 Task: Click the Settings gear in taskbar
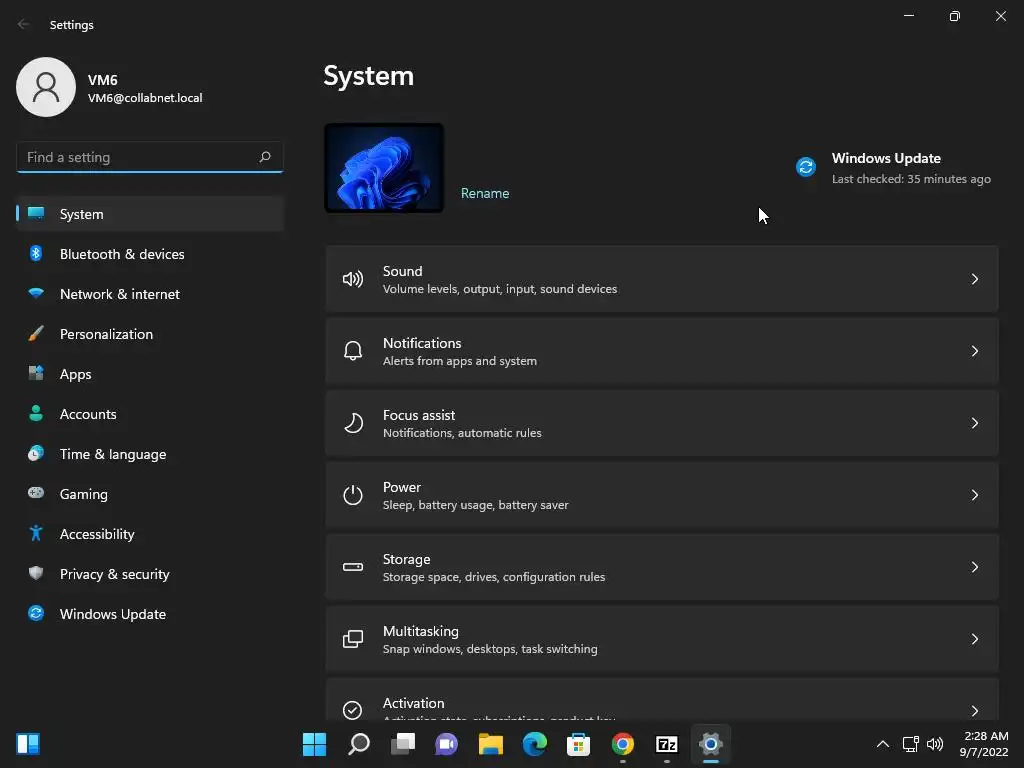coord(711,744)
